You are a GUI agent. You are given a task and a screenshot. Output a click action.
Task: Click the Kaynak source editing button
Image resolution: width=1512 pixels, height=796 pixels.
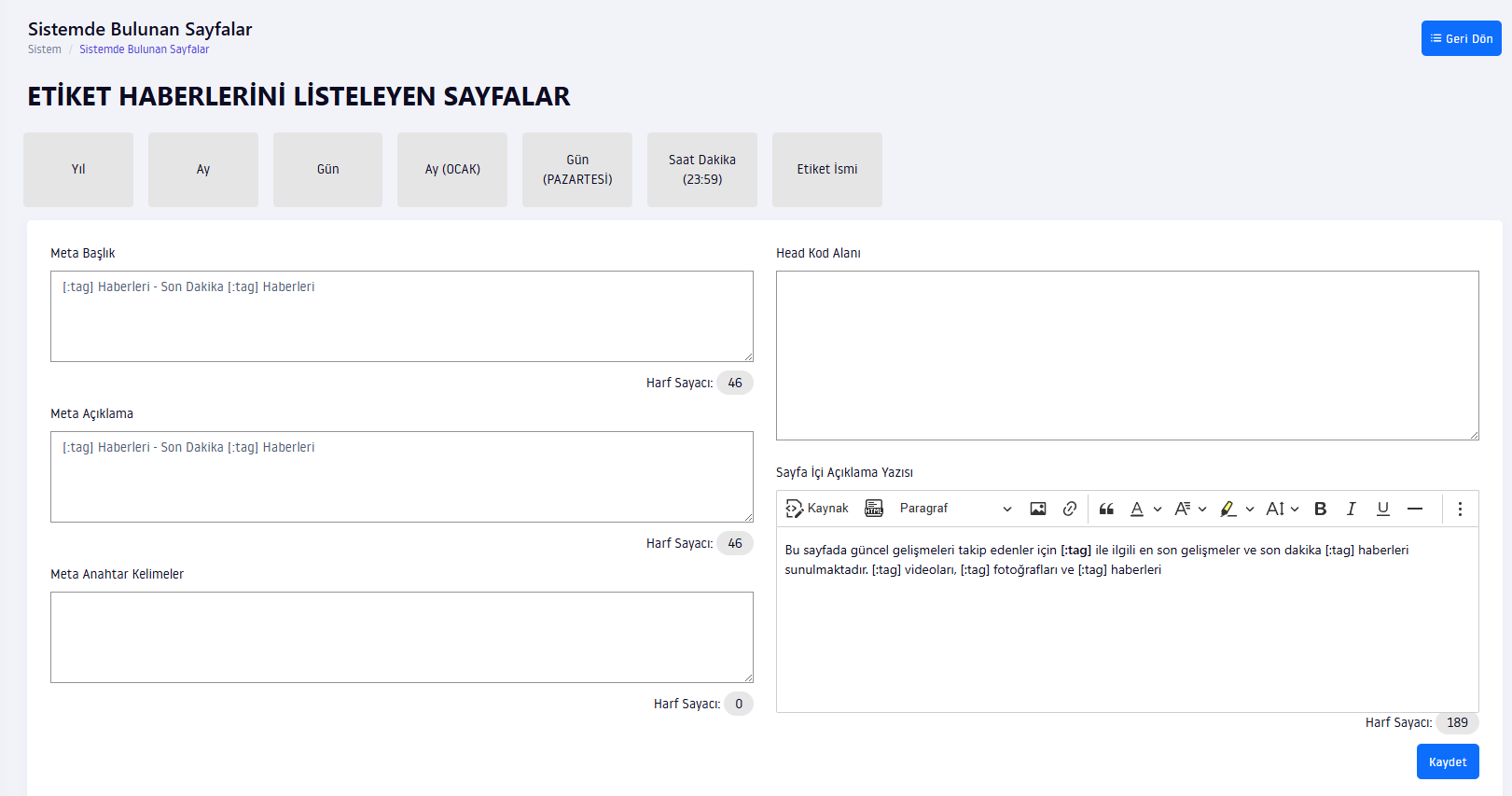[817, 509]
